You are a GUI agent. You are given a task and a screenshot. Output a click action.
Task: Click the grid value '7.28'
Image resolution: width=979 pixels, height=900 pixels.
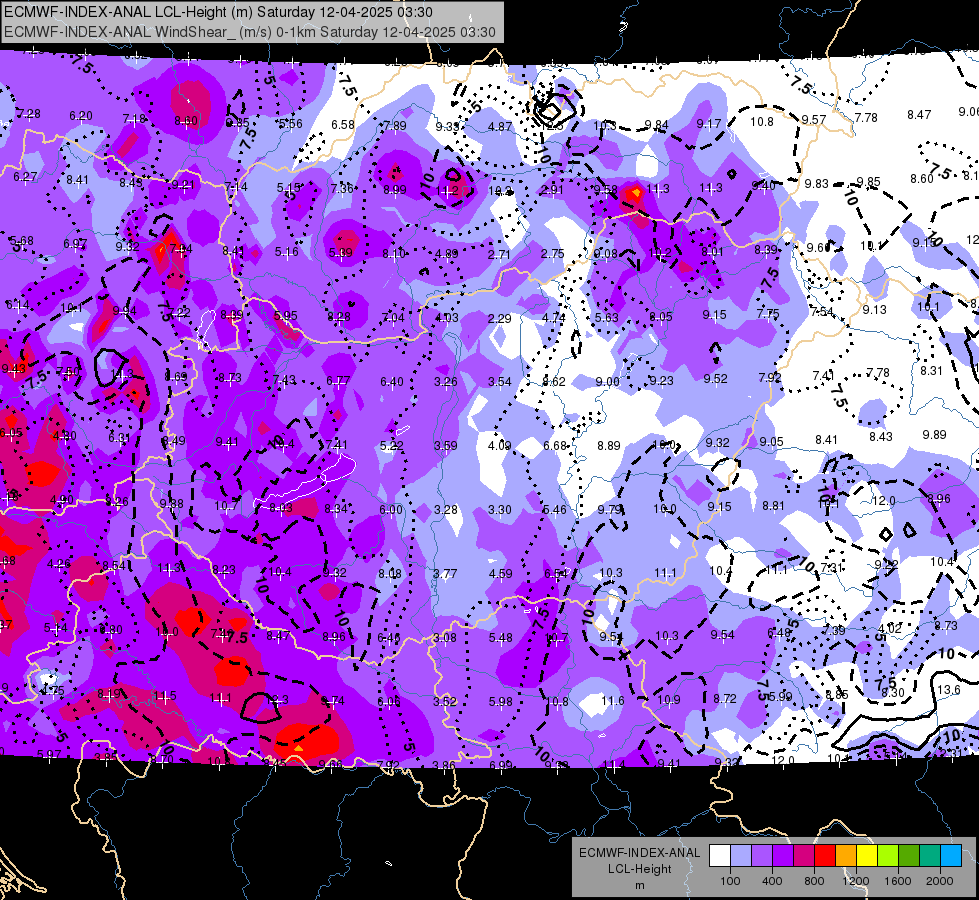point(29,114)
